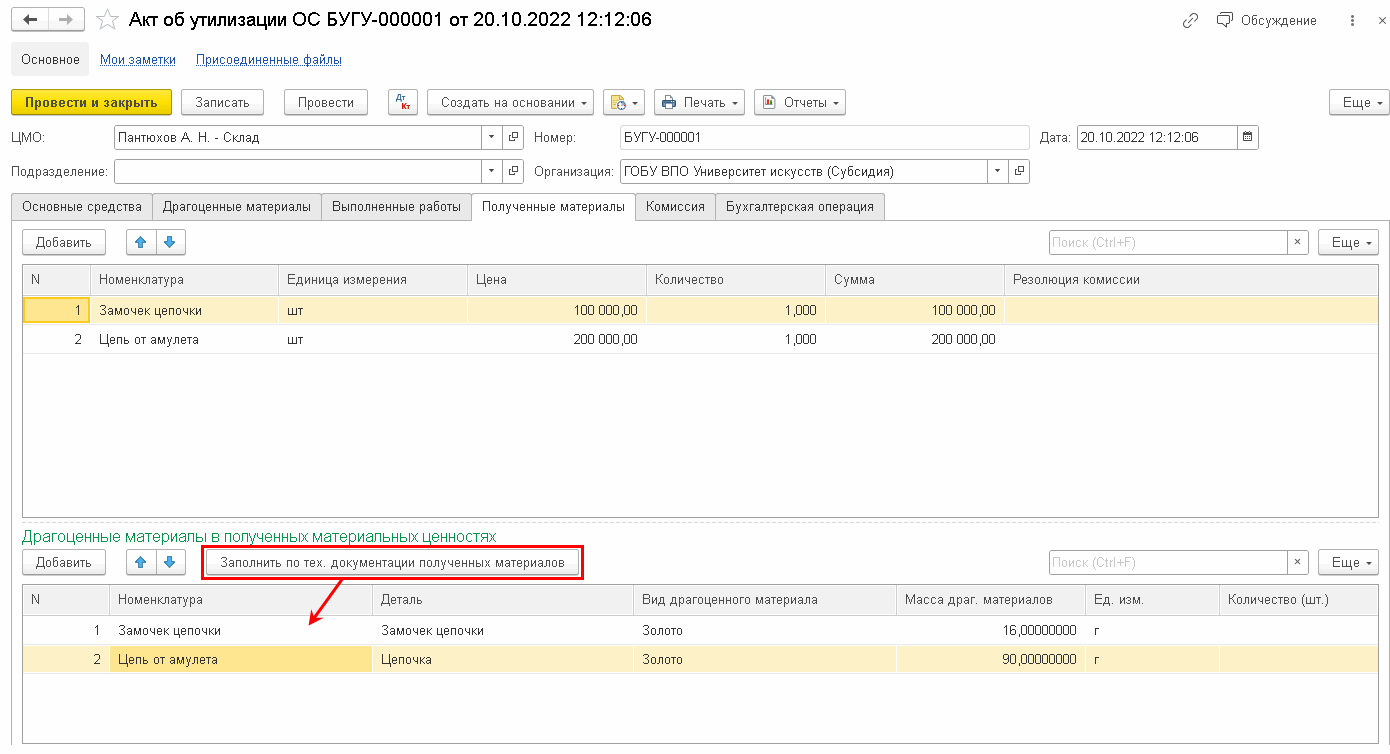The height and width of the screenshot is (754, 1390).
Task: Select the Цепочка detail cell
Action: click(503, 660)
